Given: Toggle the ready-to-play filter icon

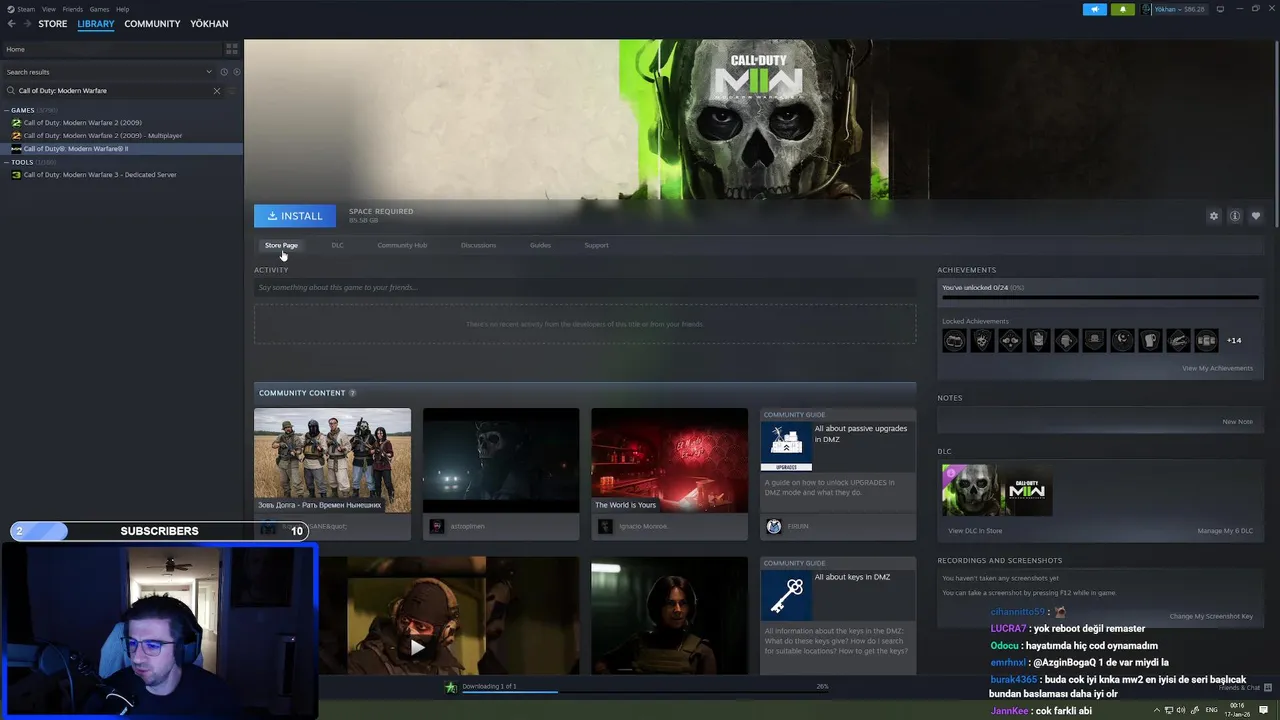Looking at the screenshot, I should tap(236, 72).
